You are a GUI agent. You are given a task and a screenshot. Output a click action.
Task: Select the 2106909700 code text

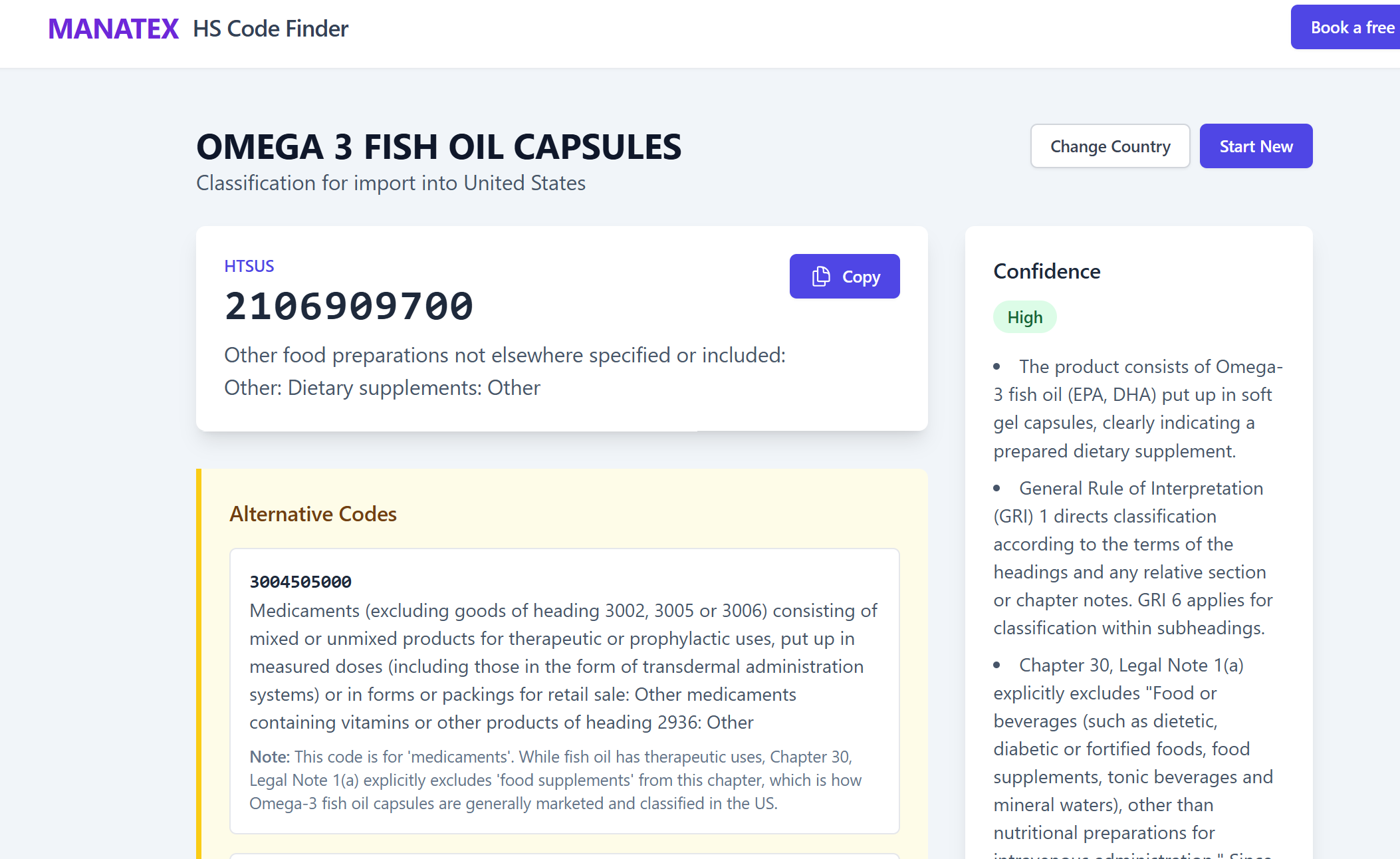[x=349, y=307]
